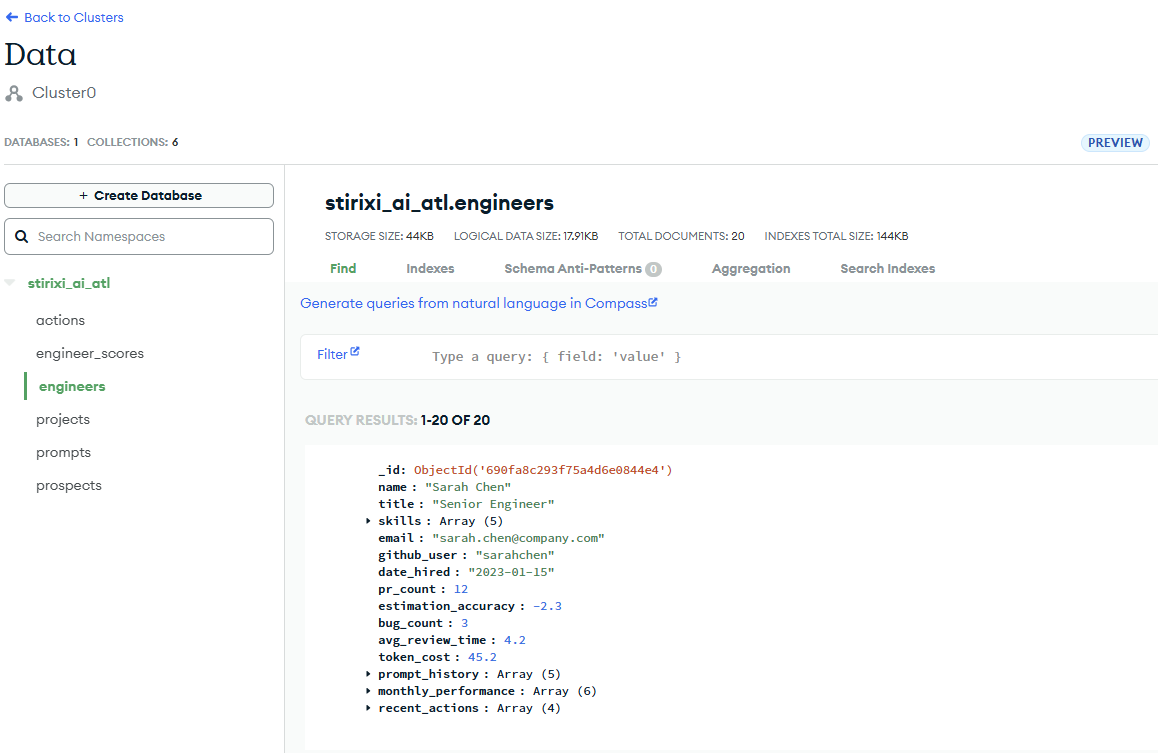
Task: Click the ObjectId value of the document
Action: pos(543,470)
